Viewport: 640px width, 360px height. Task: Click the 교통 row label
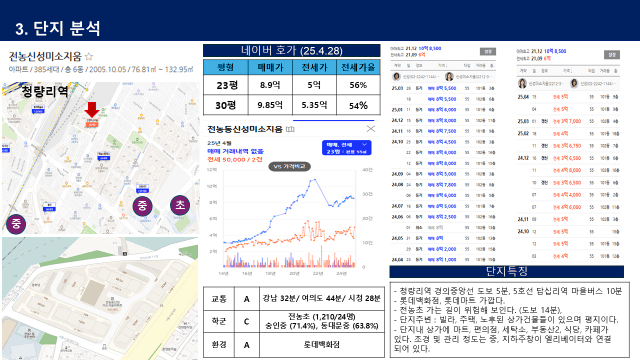[219, 299]
